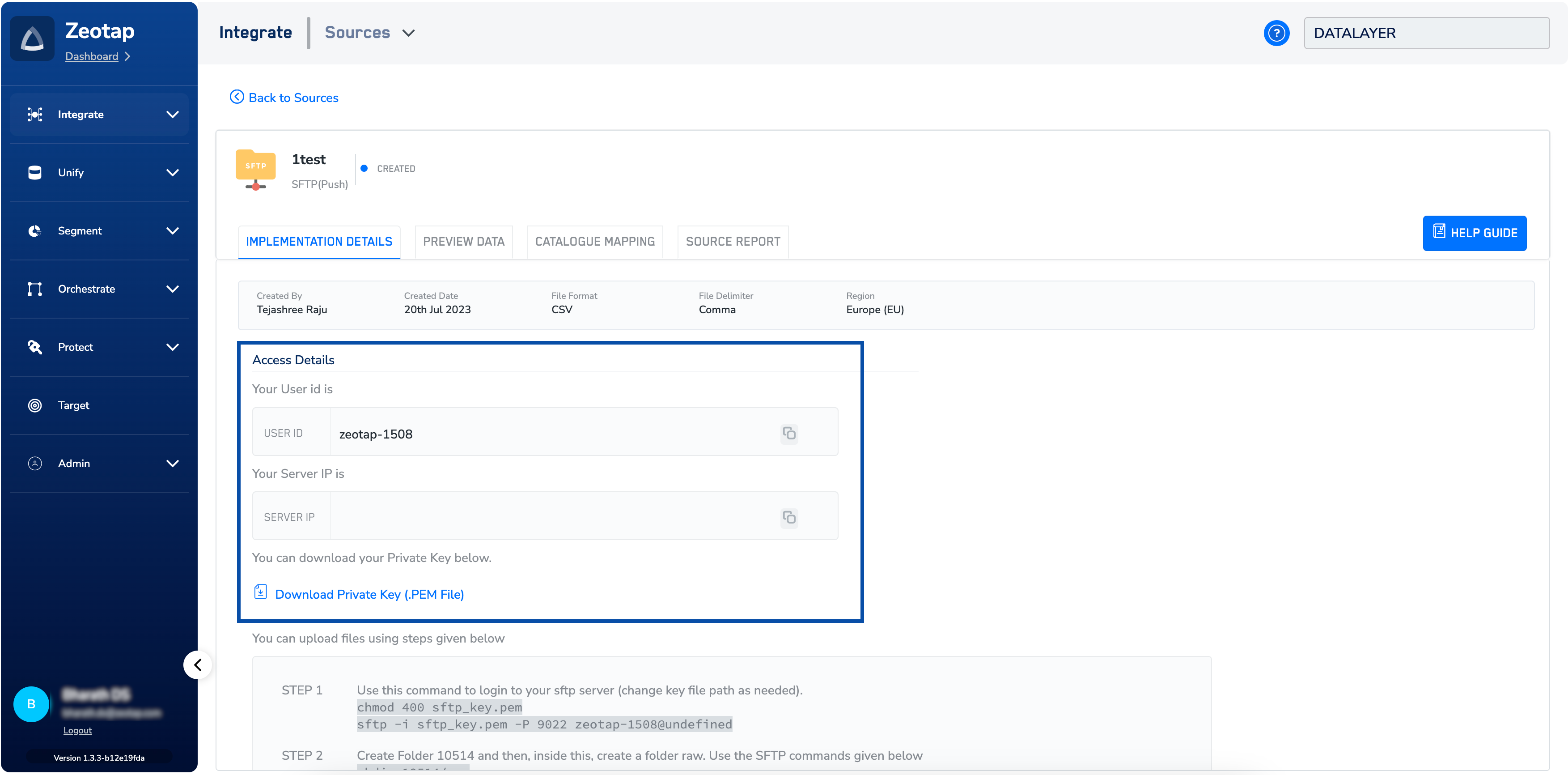Copy the Server IP value
1568x775 pixels.
coord(789,517)
